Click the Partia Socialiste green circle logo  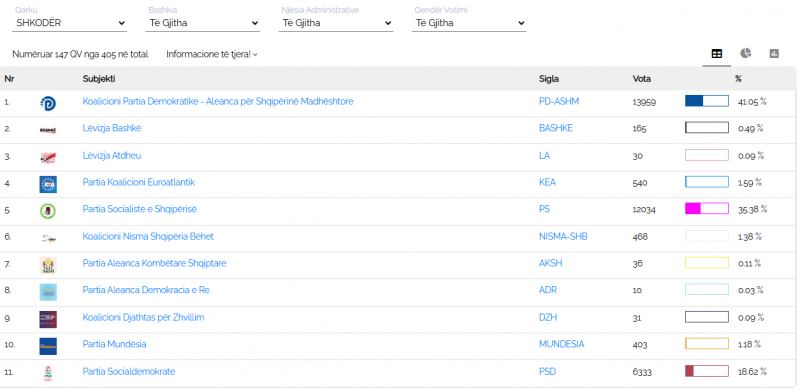tap(48, 211)
